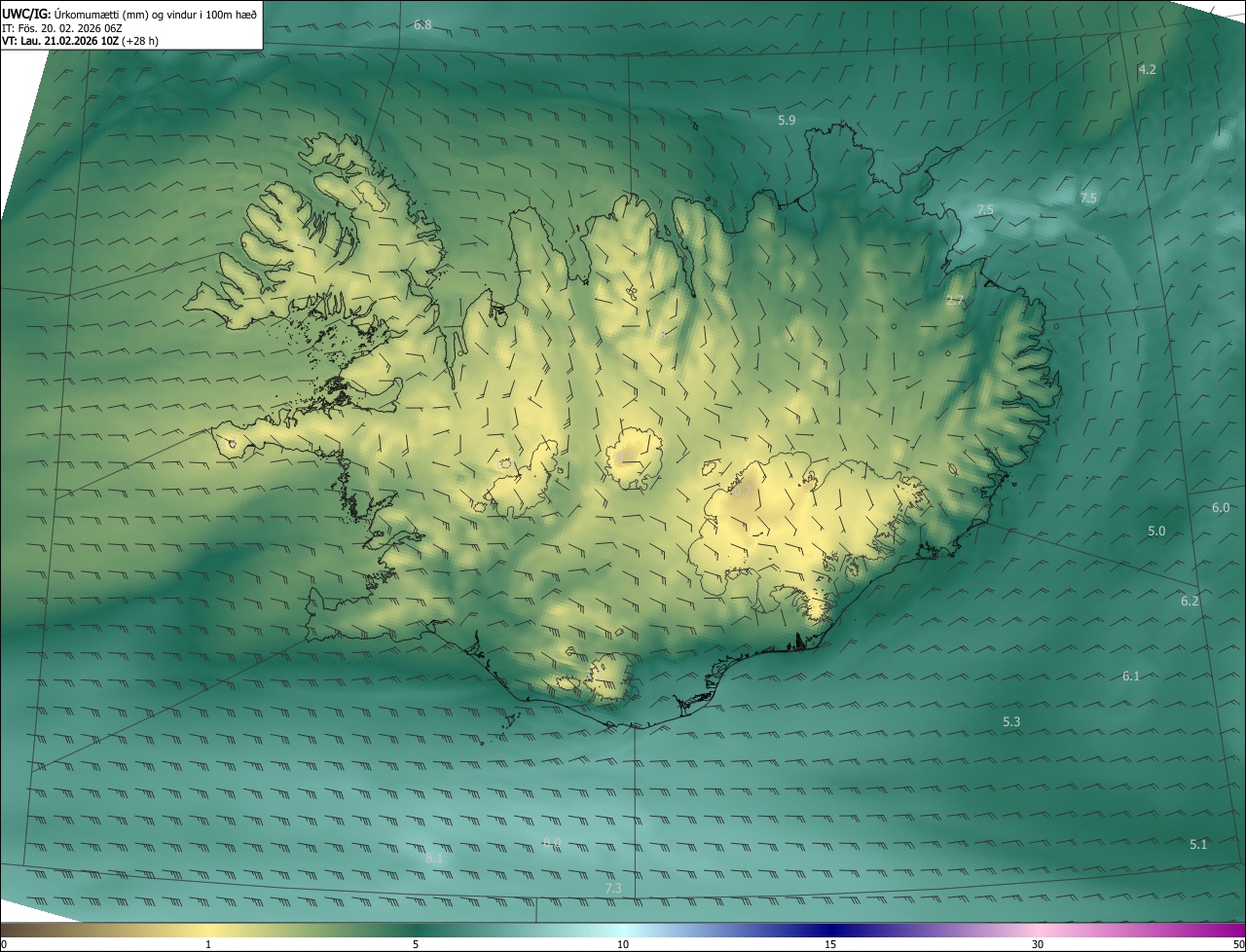This screenshot has height=952, width=1246.
Task: Click the 6.8 value label
Action: [422, 24]
